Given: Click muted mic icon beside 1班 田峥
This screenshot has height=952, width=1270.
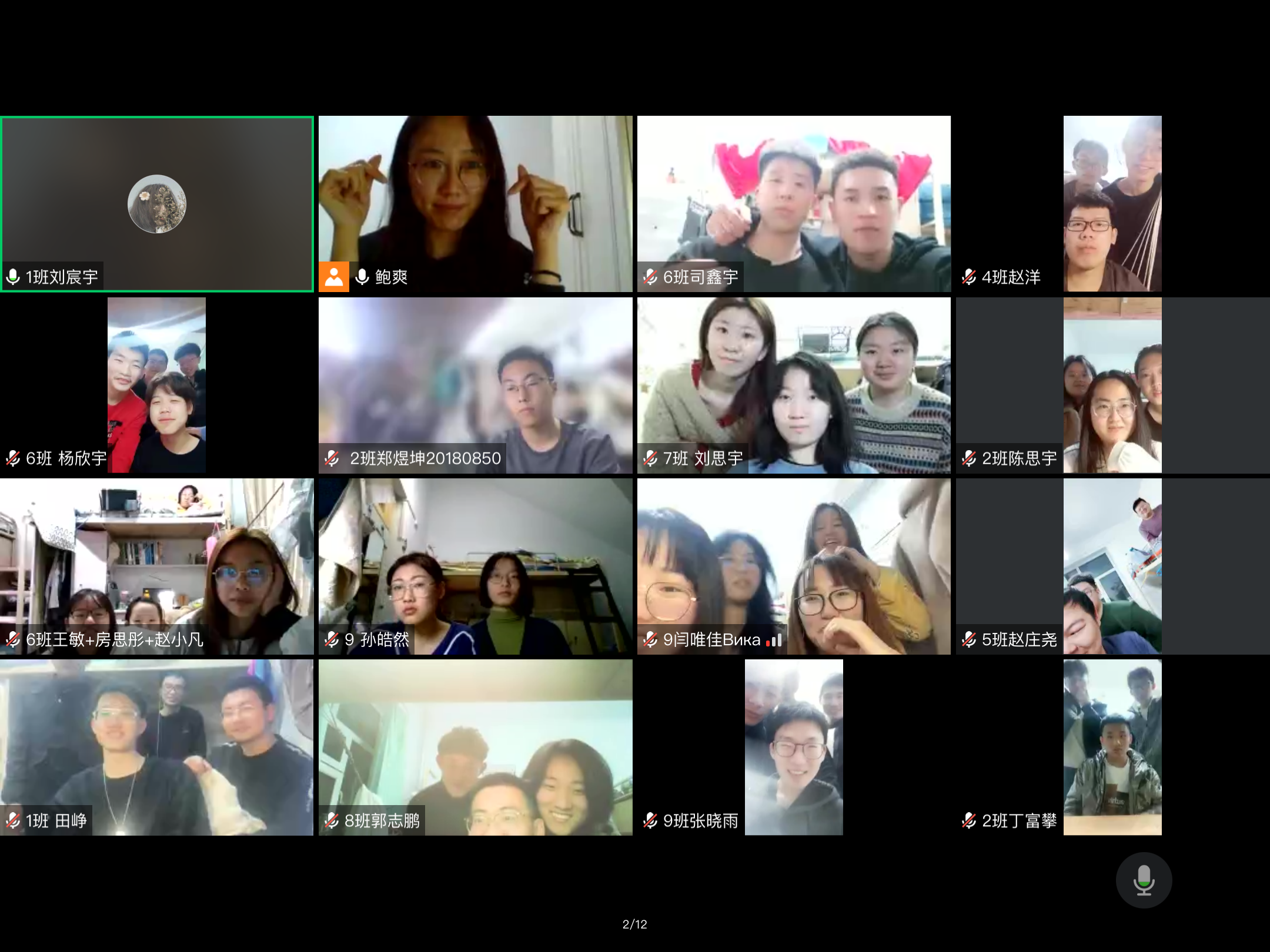Looking at the screenshot, I should coord(13,820).
